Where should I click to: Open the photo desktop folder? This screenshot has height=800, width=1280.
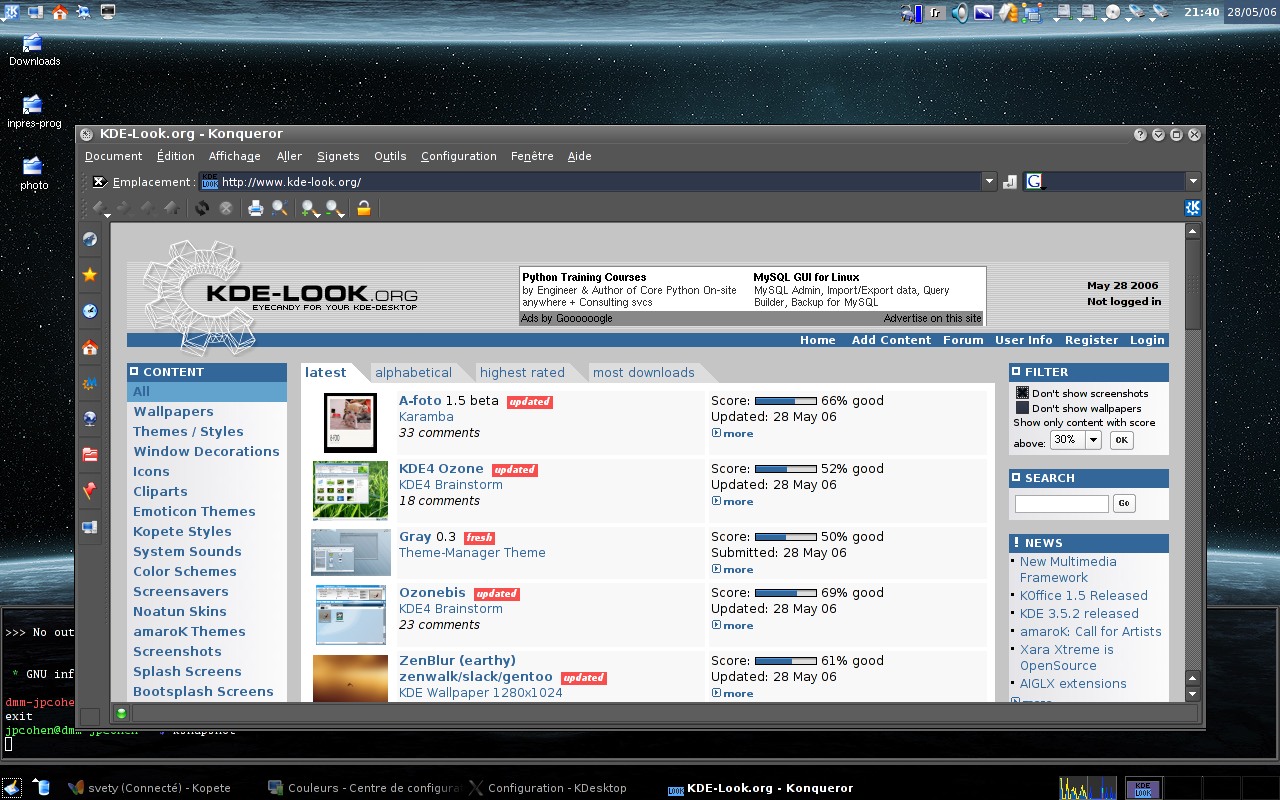click(x=34, y=174)
